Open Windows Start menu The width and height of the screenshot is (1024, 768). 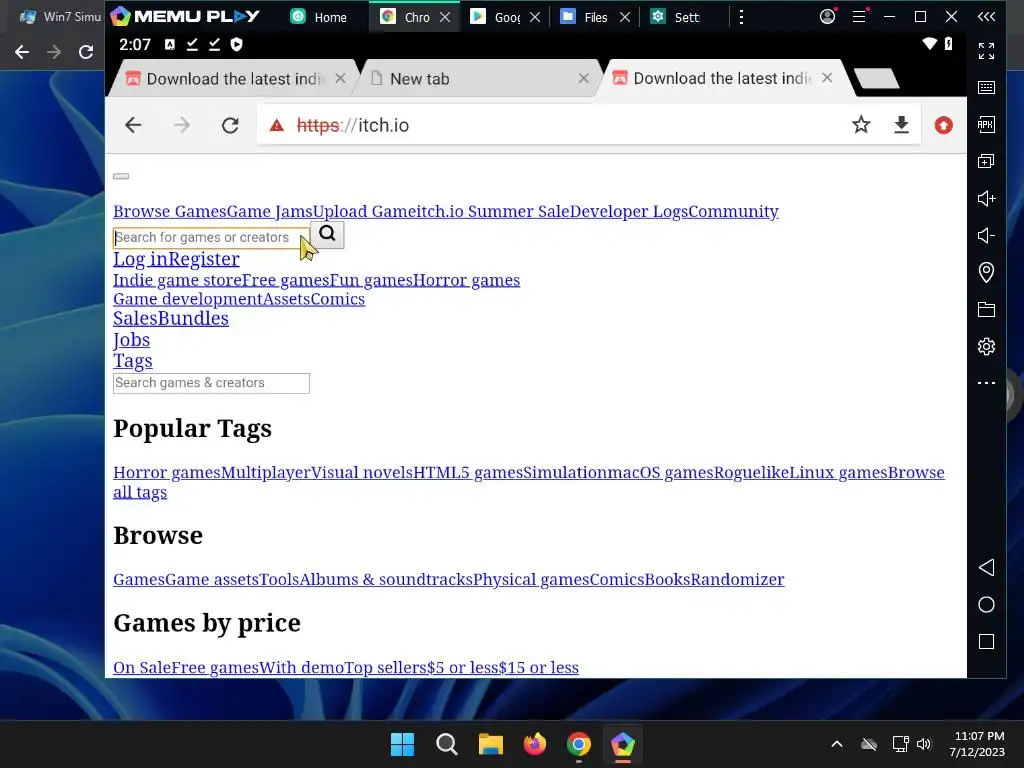(402, 744)
